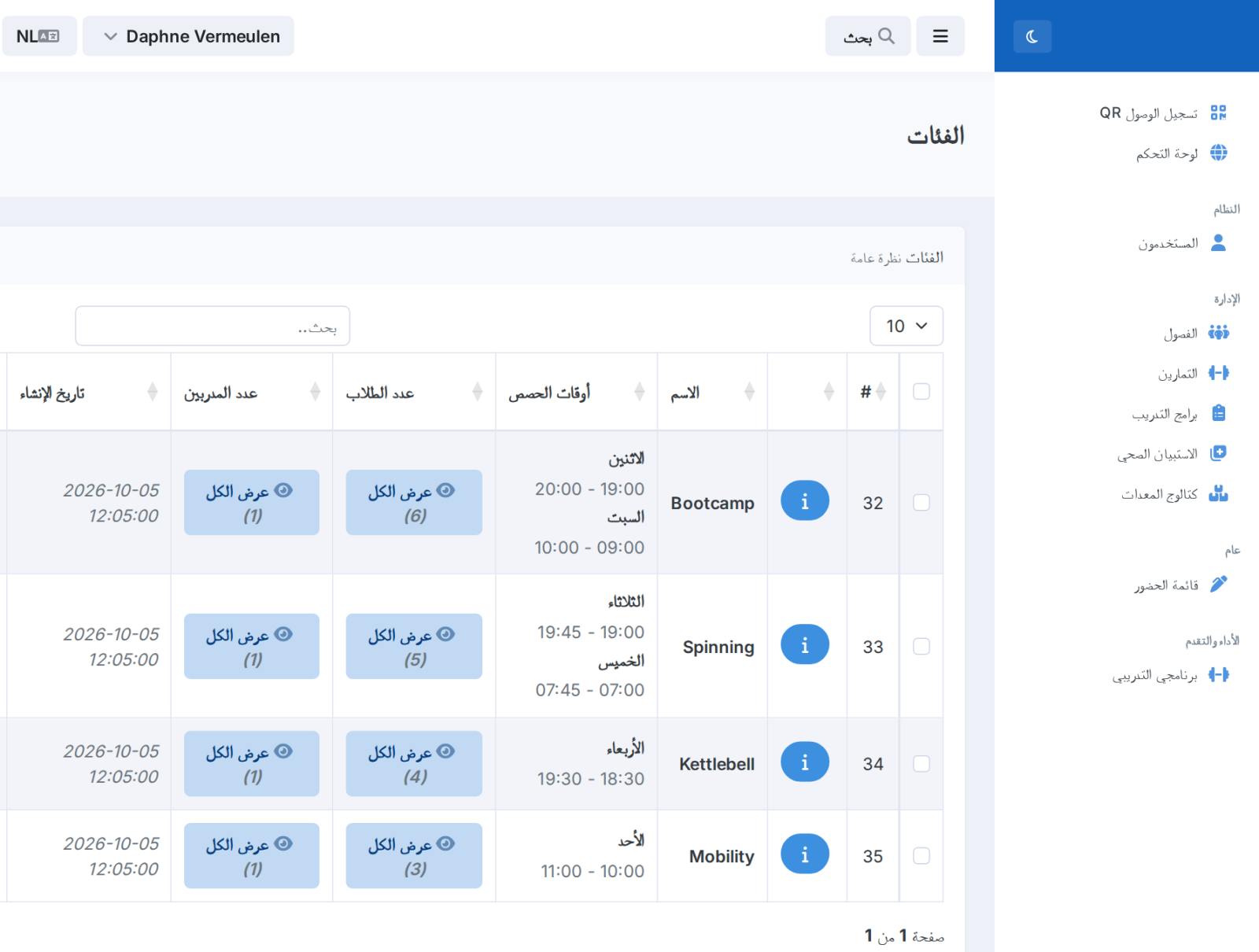Screen dimensions: 1259x952
Task: Sort by the # column
Action: 873,391
